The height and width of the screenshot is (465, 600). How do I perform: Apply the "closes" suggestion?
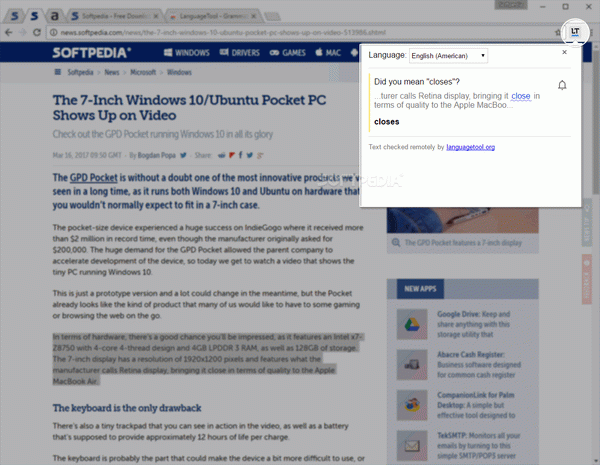[x=386, y=122]
